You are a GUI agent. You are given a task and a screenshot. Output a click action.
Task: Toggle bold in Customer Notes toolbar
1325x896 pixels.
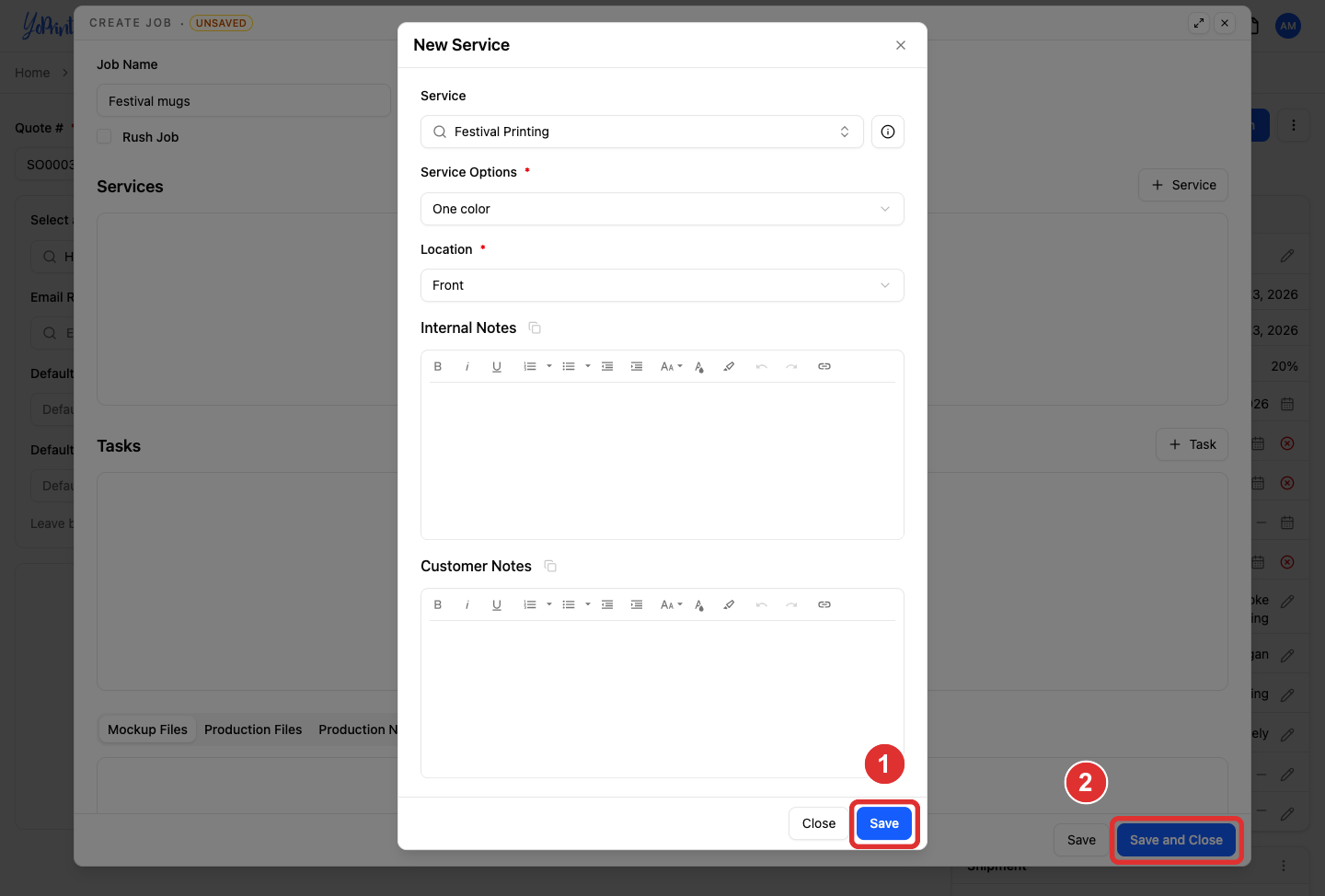pyautogui.click(x=438, y=604)
